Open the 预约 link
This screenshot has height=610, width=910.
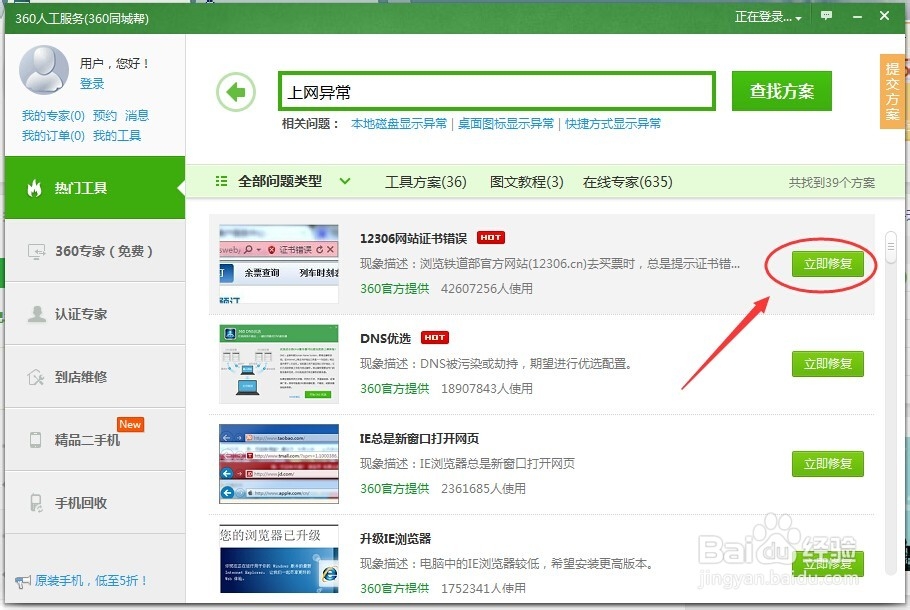105,115
